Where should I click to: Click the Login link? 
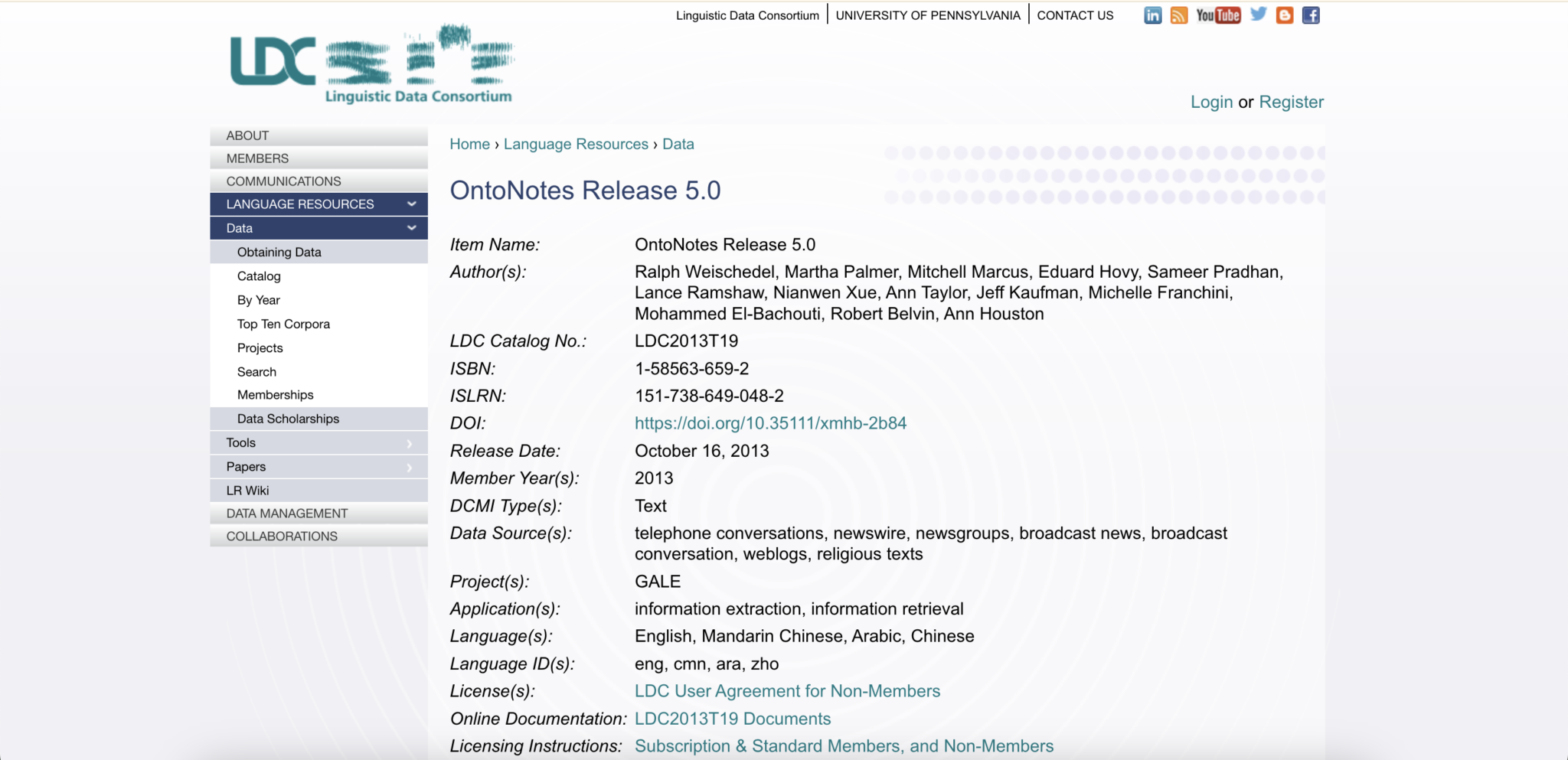(1211, 102)
